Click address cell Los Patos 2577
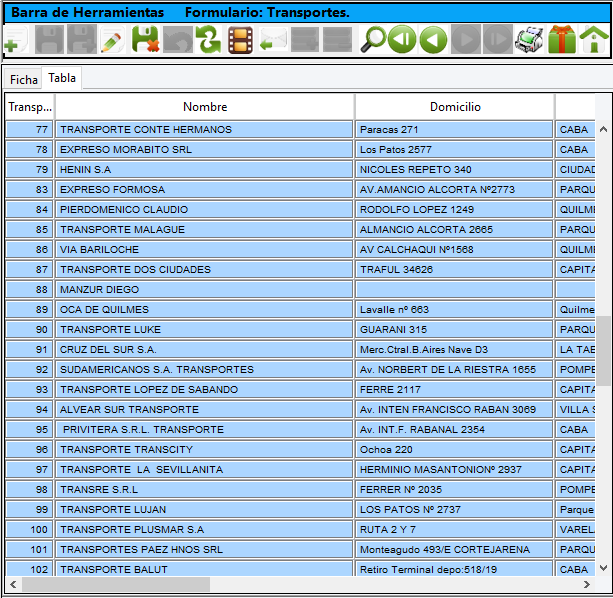The width and height of the screenshot is (613, 598). 454,149
